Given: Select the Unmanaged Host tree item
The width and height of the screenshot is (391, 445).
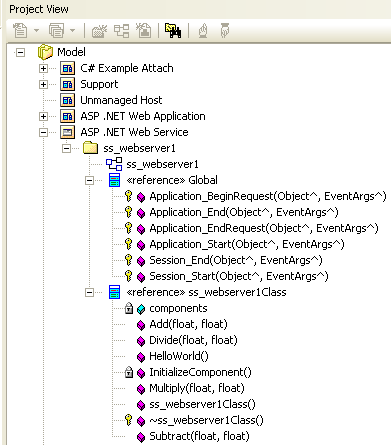Looking at the screenshot, I should tap(121, 100).
